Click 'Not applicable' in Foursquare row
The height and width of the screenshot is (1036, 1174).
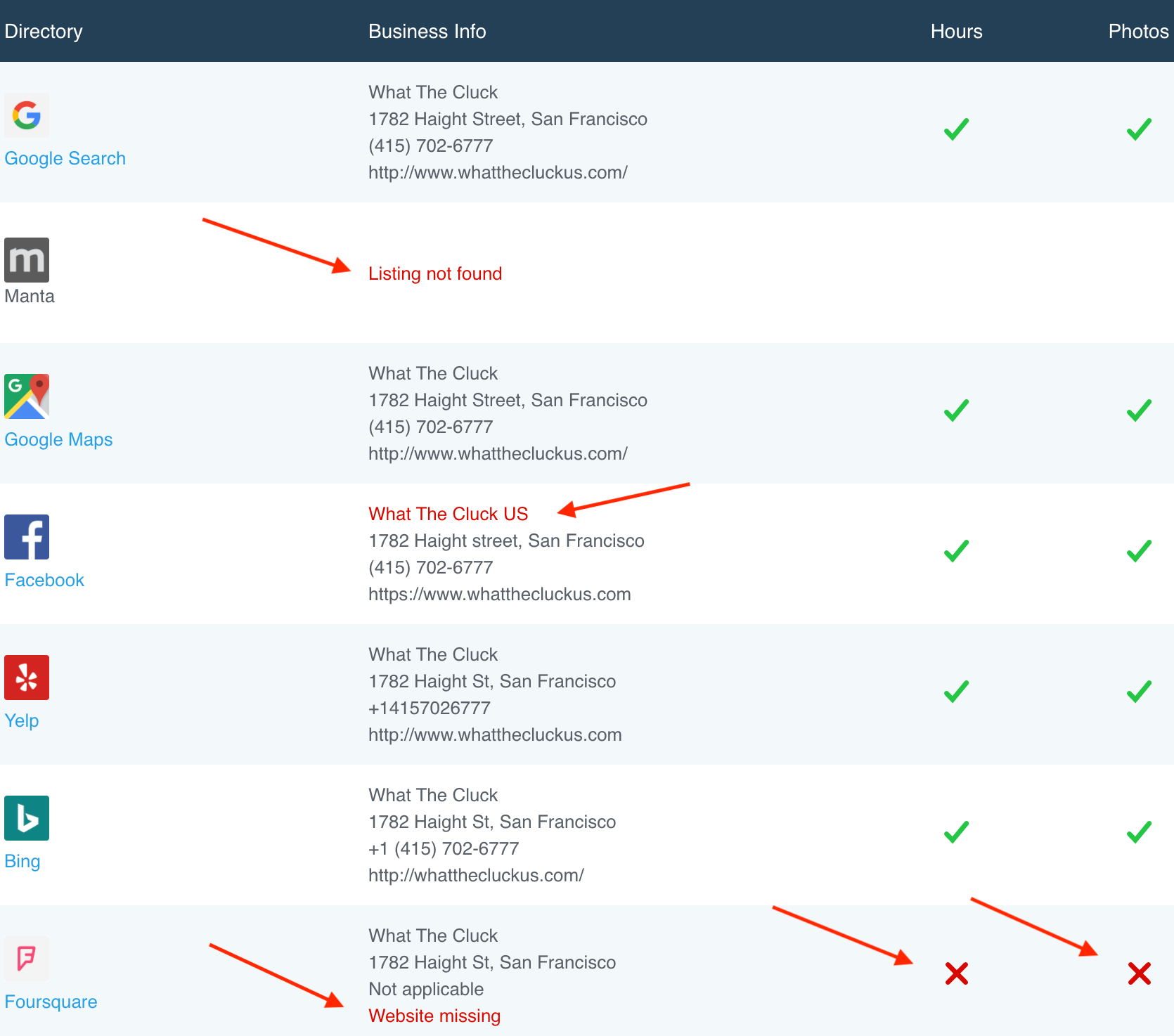(x=426, y=990)
